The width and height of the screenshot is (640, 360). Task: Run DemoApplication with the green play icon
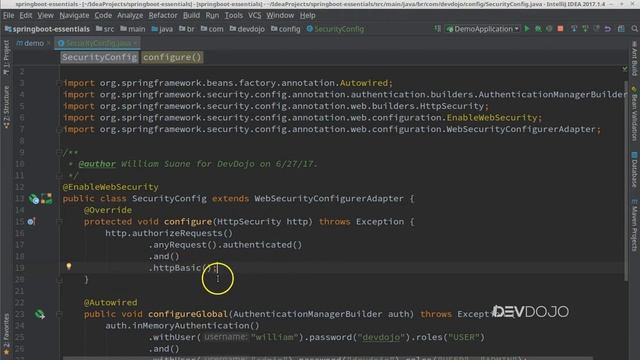pos(527,29)
